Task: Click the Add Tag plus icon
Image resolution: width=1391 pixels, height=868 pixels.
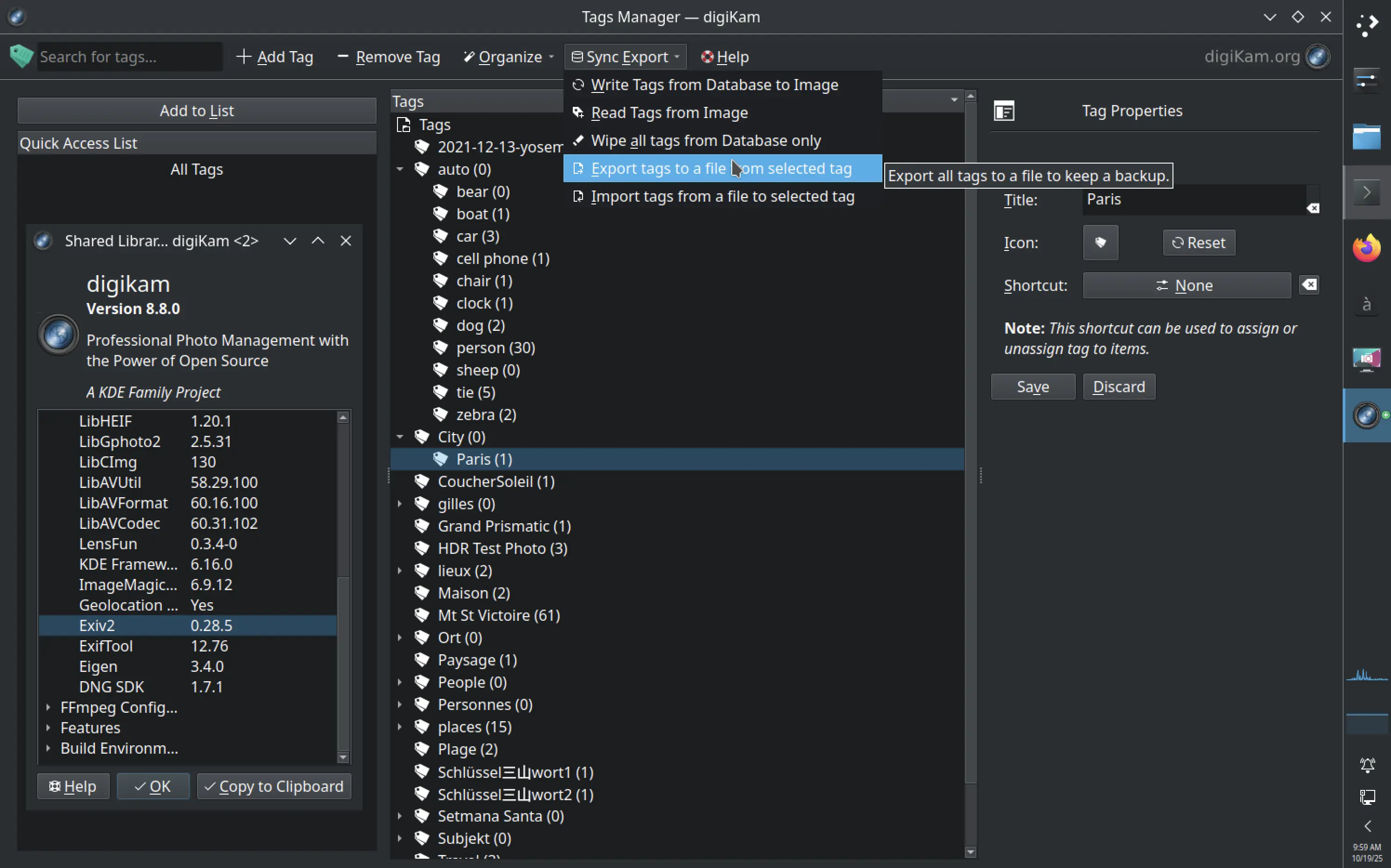Action: pos(244,56)
